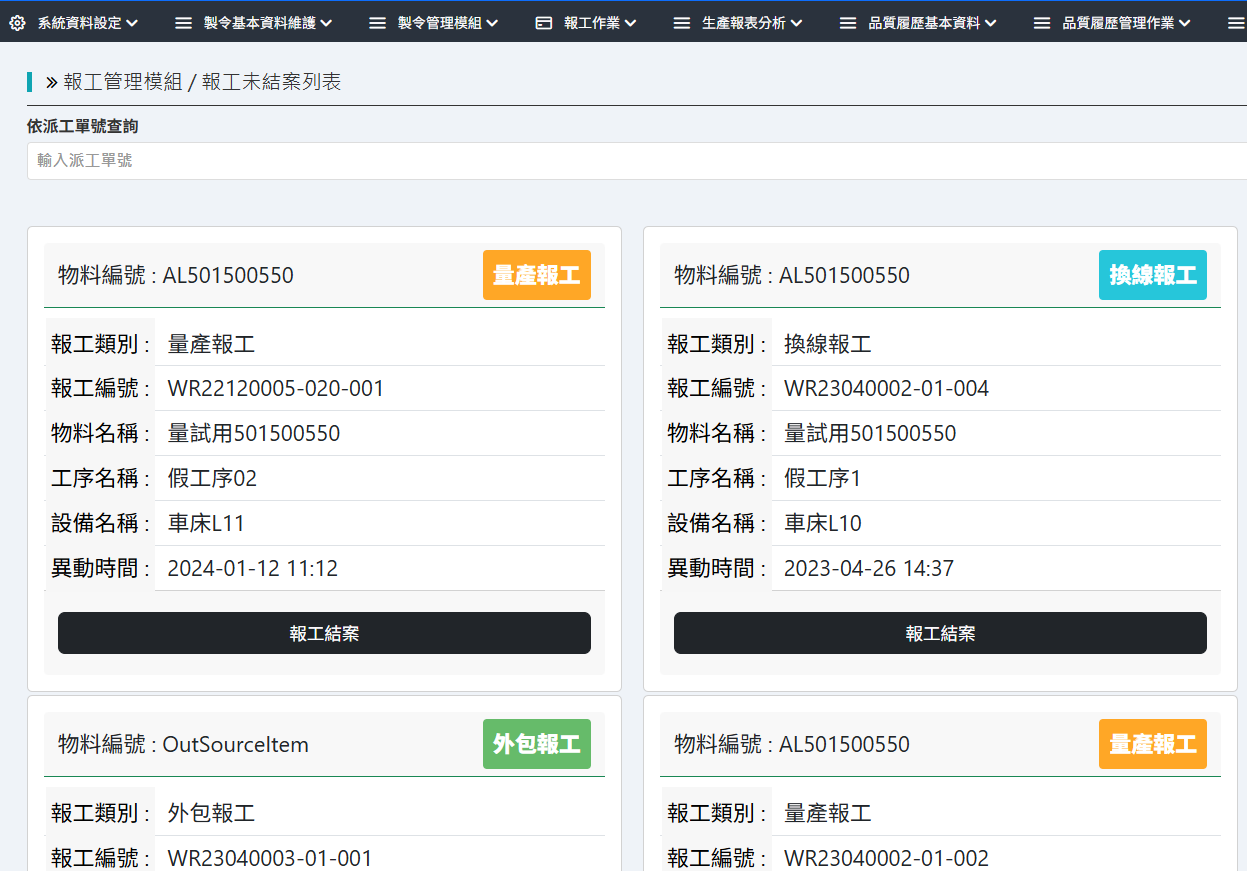1247x871 pixels.
Task: Click the cyan 換線報工 badge
Action: 1152,275
